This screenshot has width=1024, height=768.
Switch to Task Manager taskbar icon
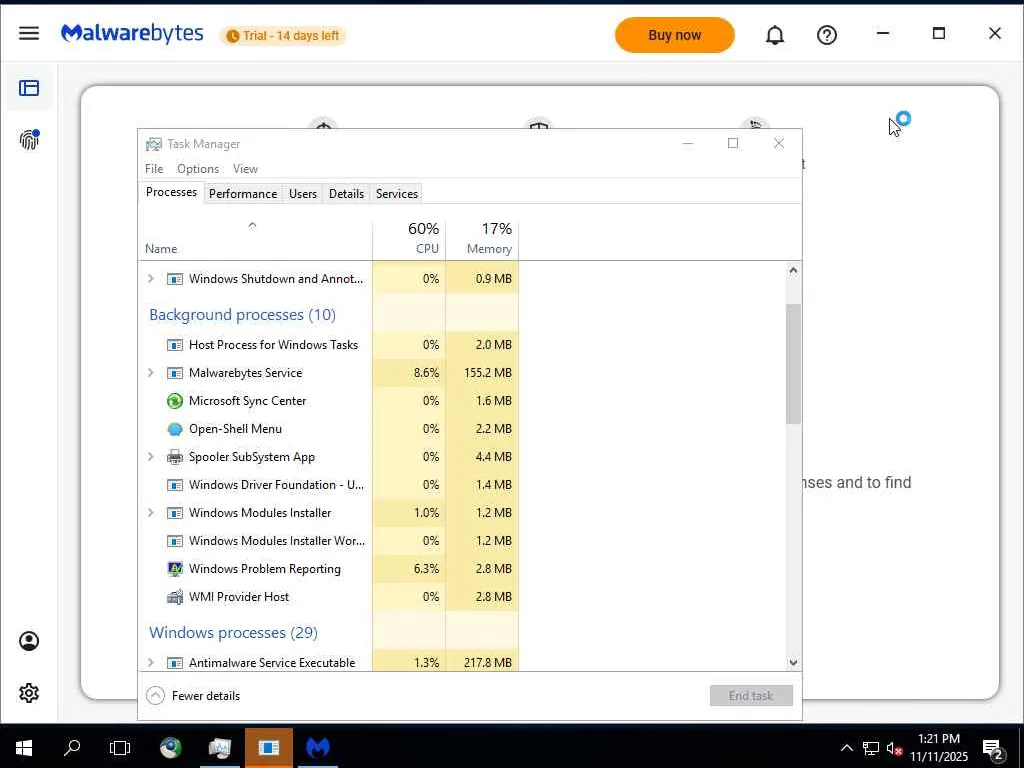[219, 748]
